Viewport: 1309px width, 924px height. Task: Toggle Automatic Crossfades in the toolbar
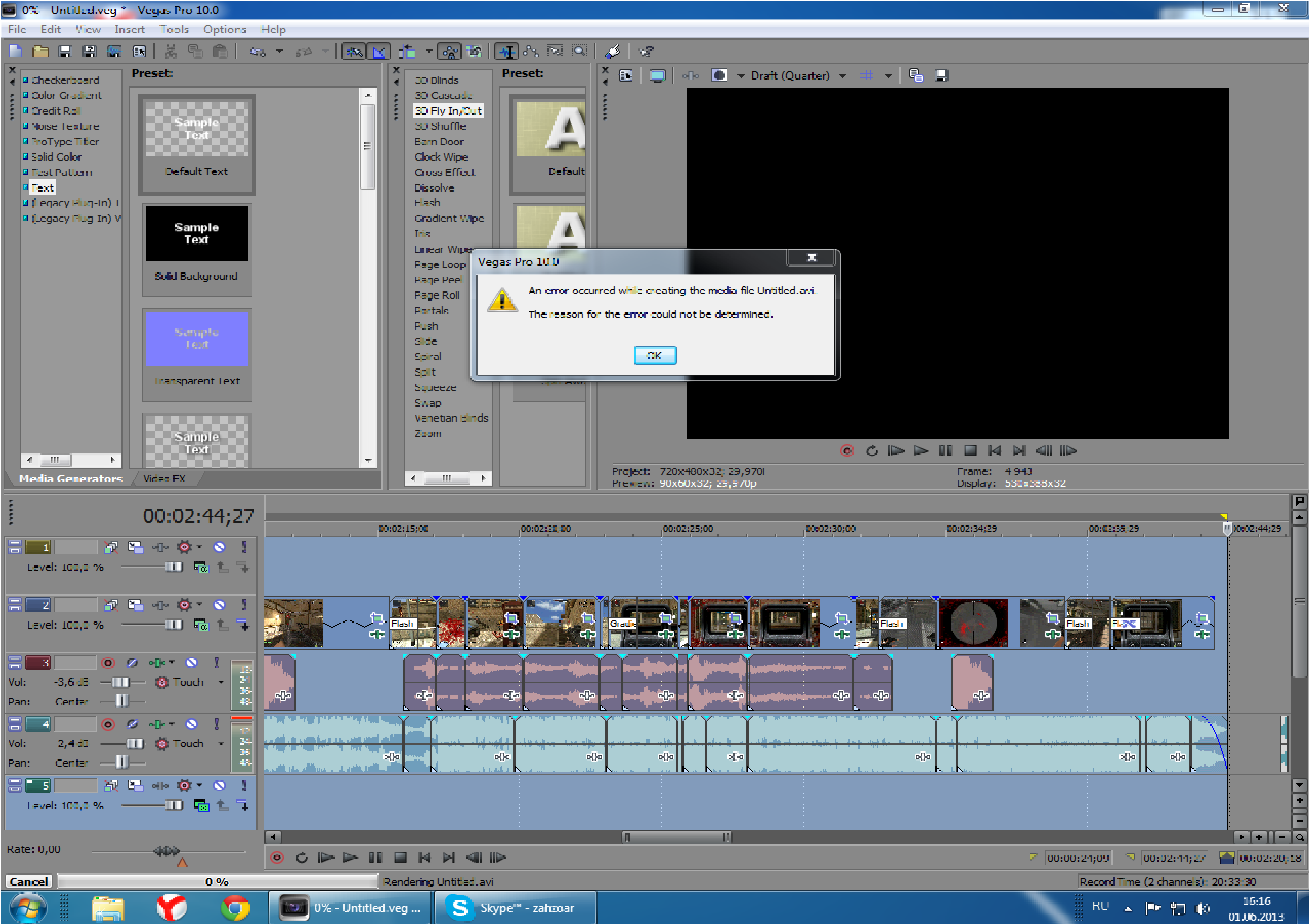[380, 51]
